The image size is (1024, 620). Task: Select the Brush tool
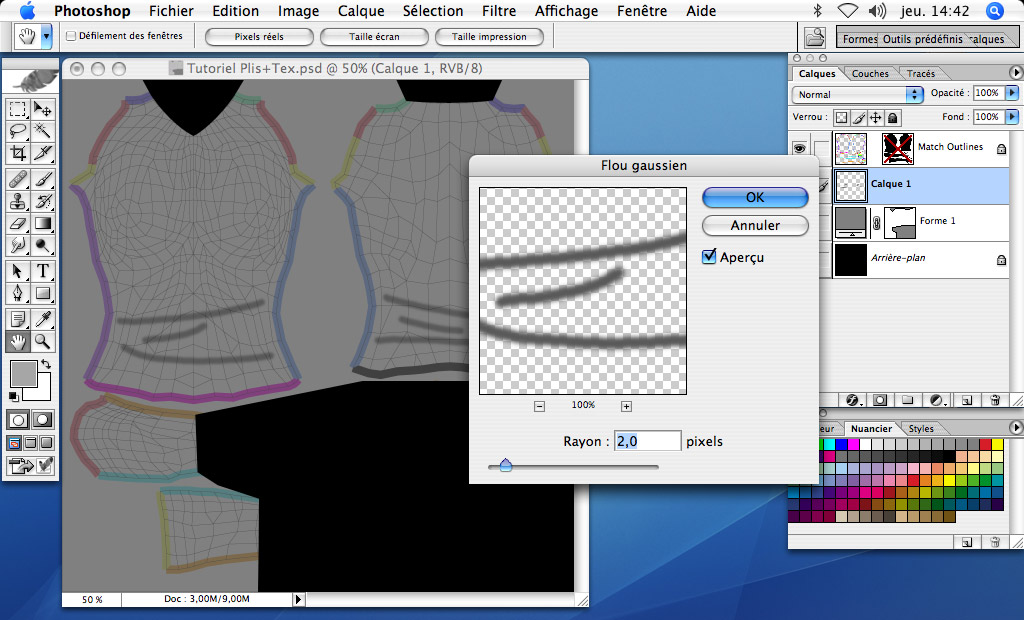(x=43, y=179)
